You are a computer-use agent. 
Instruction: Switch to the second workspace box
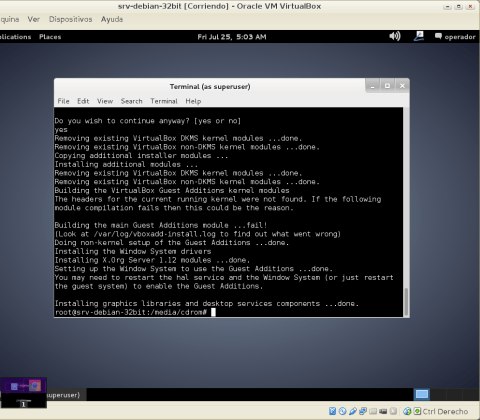(x=438, y=395)
